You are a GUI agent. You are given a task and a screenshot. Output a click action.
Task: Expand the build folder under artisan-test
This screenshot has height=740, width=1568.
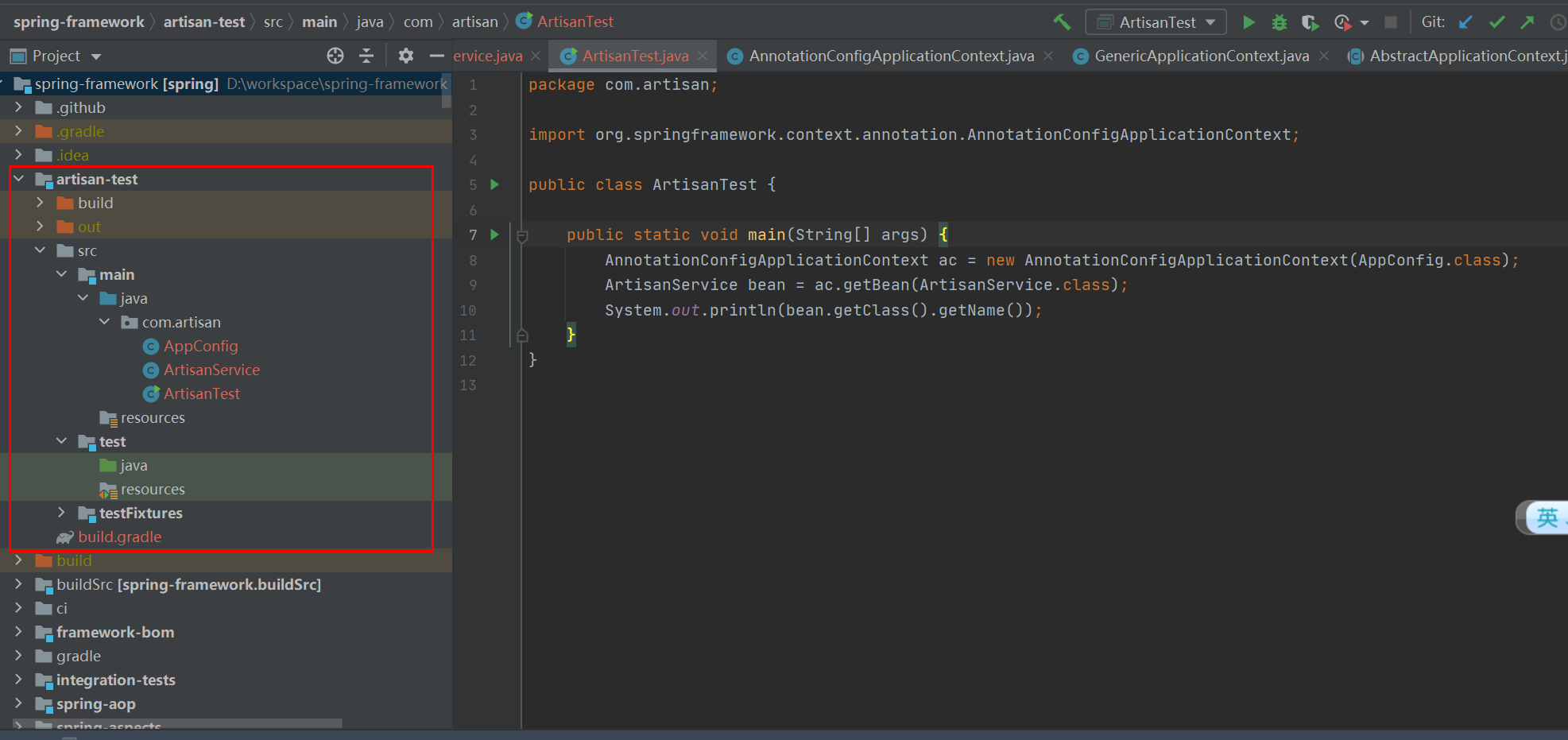click(40, 203)
